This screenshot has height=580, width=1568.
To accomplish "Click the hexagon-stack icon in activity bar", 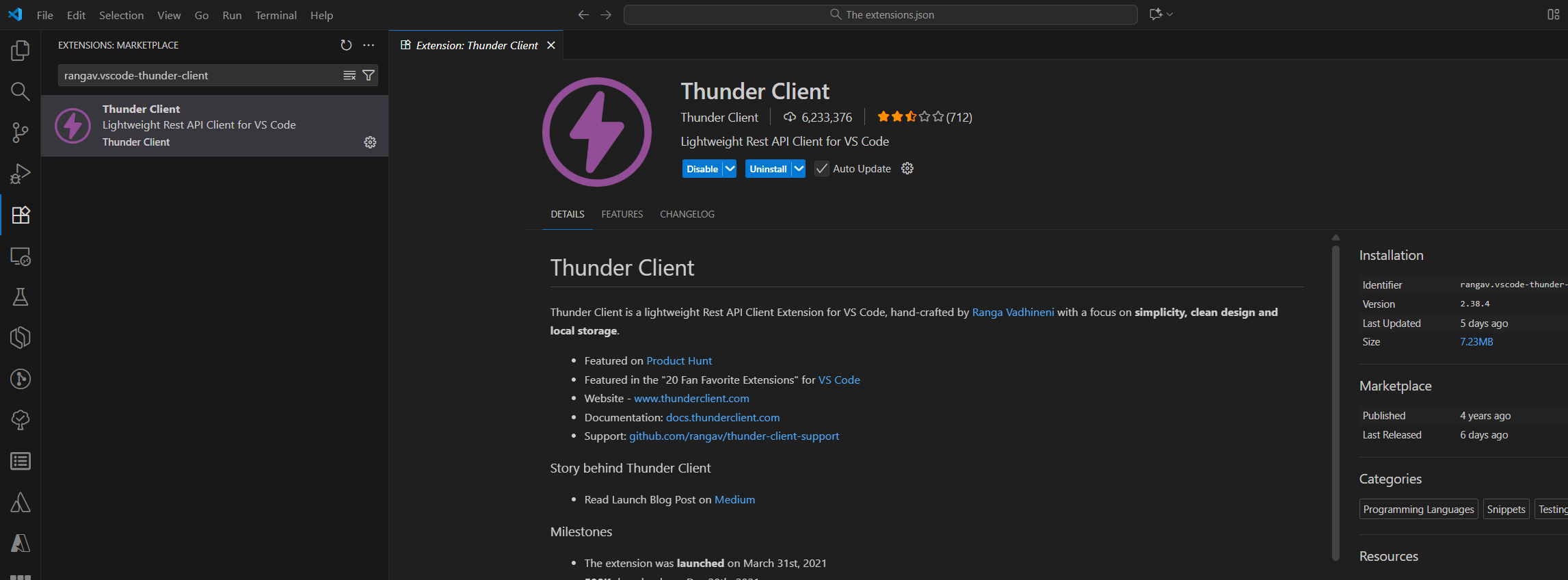I will 21,338.
